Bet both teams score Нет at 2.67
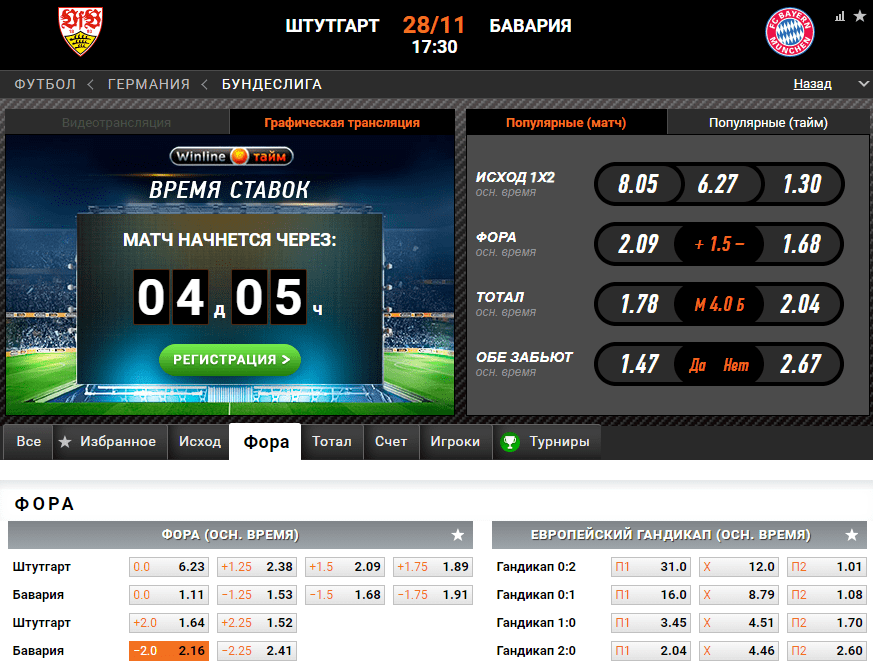The width and height of the screenshot is (873, 667). [801, 364]
